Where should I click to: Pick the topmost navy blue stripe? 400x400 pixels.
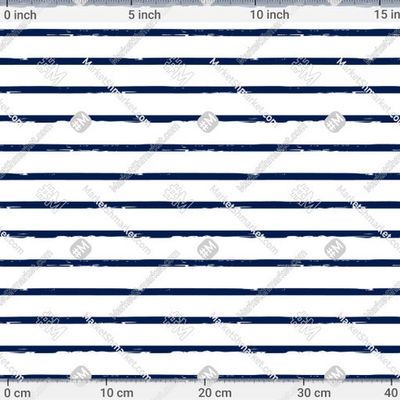200,32
